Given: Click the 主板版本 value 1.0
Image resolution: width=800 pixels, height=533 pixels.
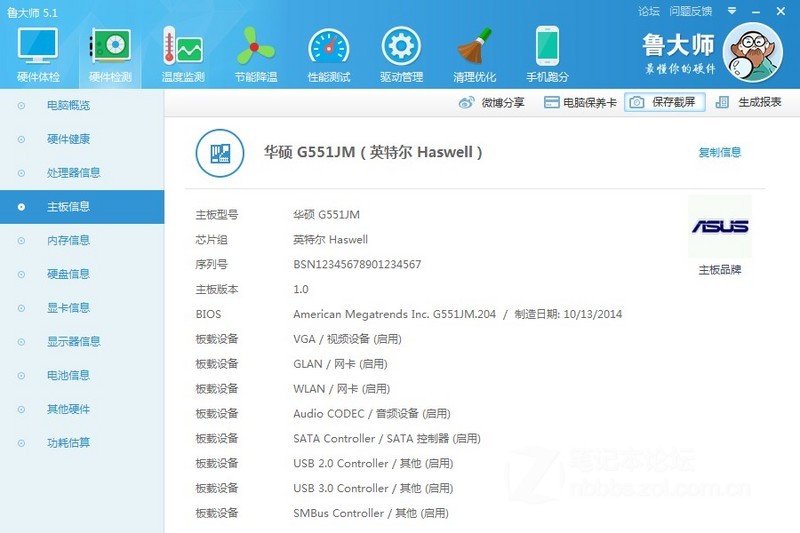Looking at the screenshot, I should [301, 289].
